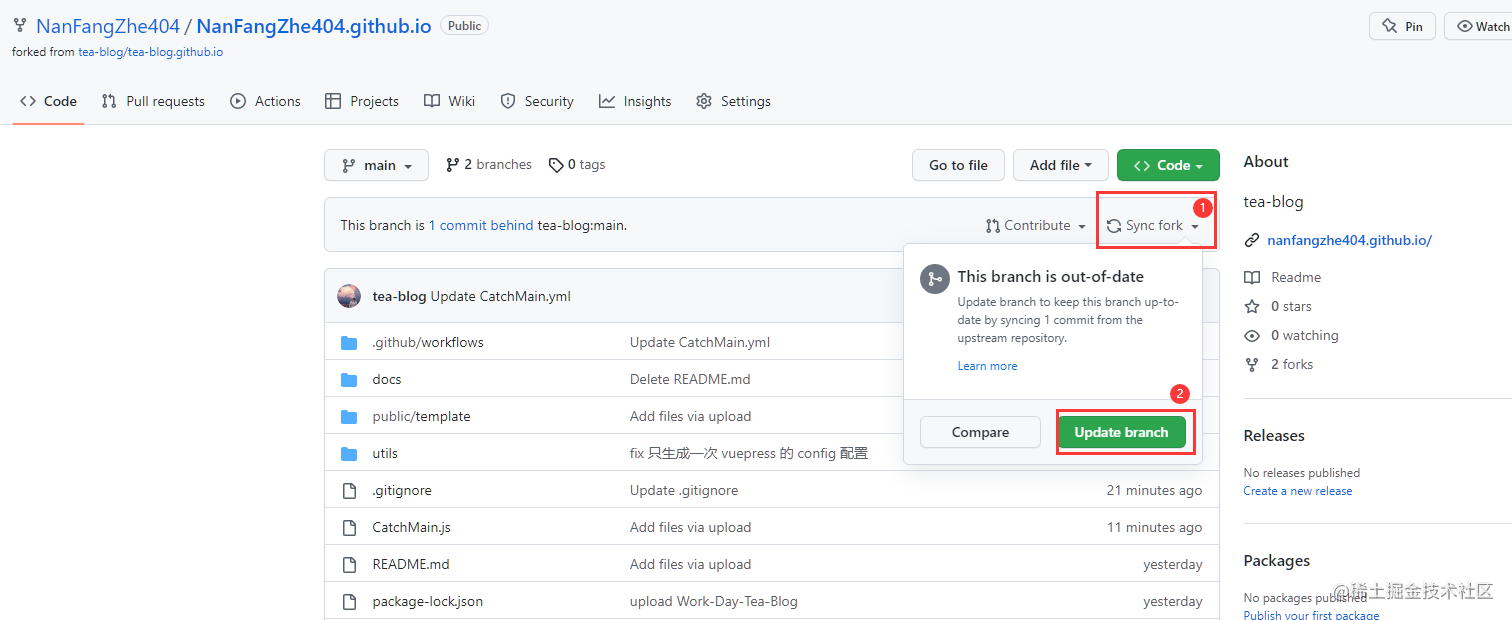Viewport: 1512px width, 620px height.
Task: Switch to the Pull requests tab
Action: point(153,101)
